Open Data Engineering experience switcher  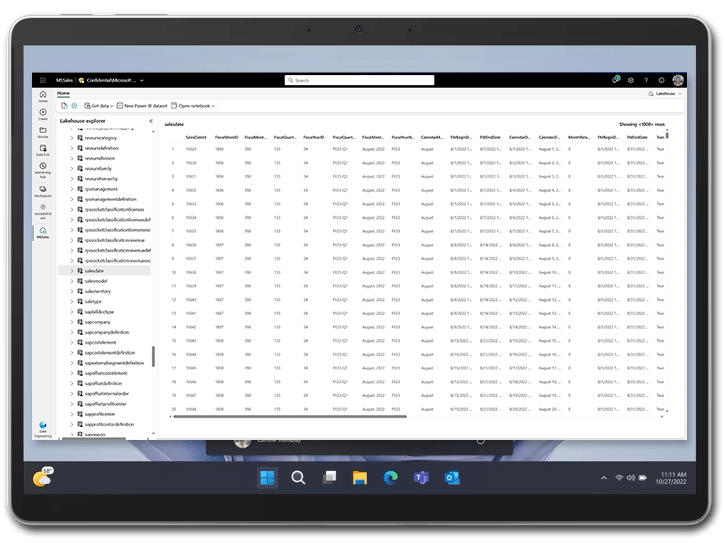[x=43, y=426]
